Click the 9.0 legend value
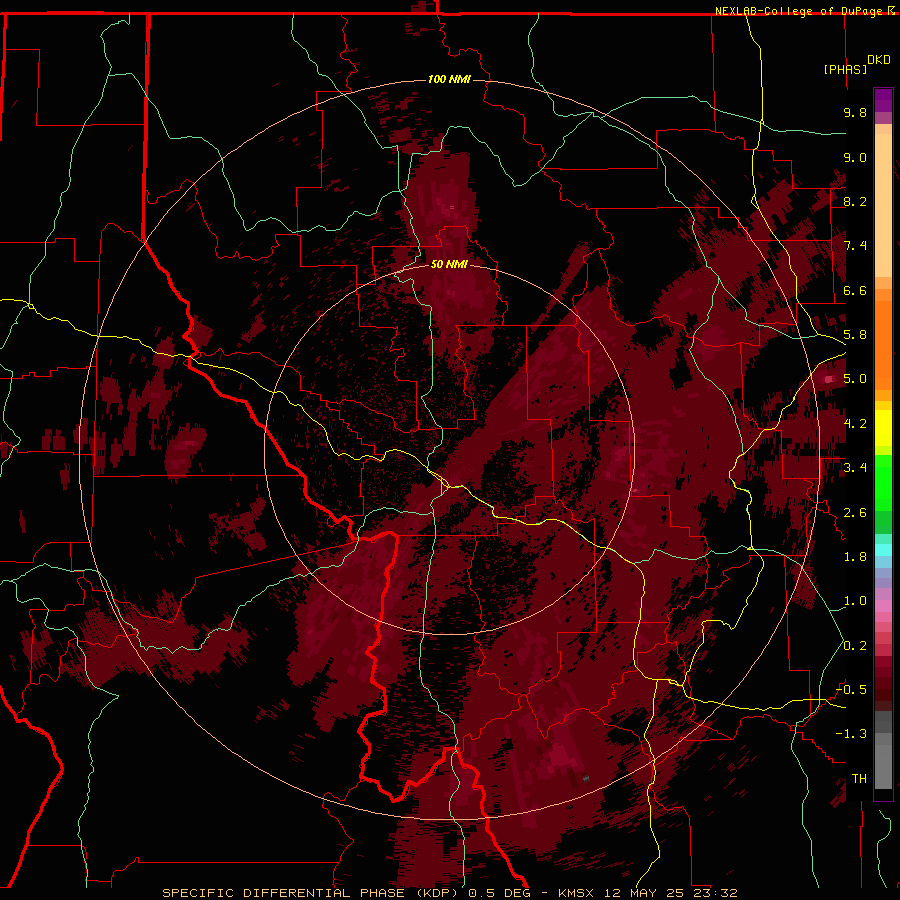This screenshot has height=900, width=900. (x=855, y=157)
